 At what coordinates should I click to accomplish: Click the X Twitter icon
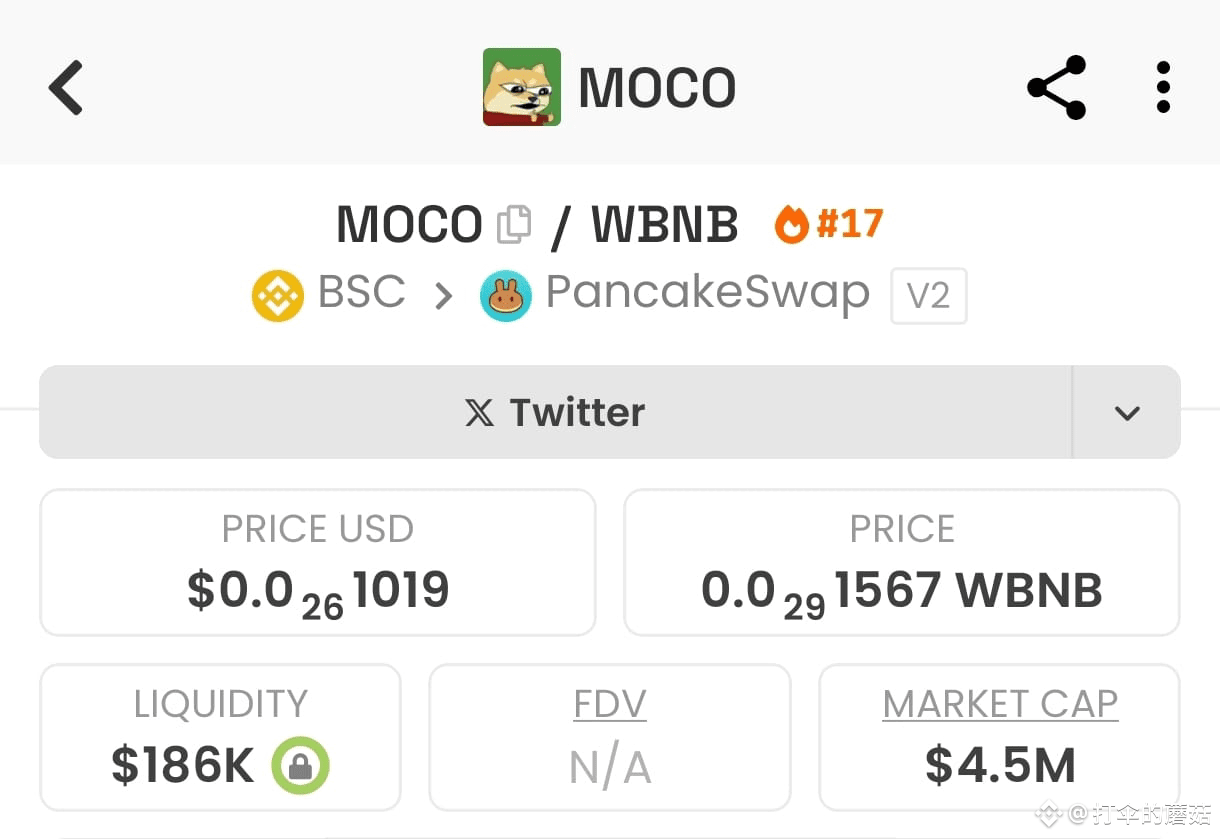[478, 412]
